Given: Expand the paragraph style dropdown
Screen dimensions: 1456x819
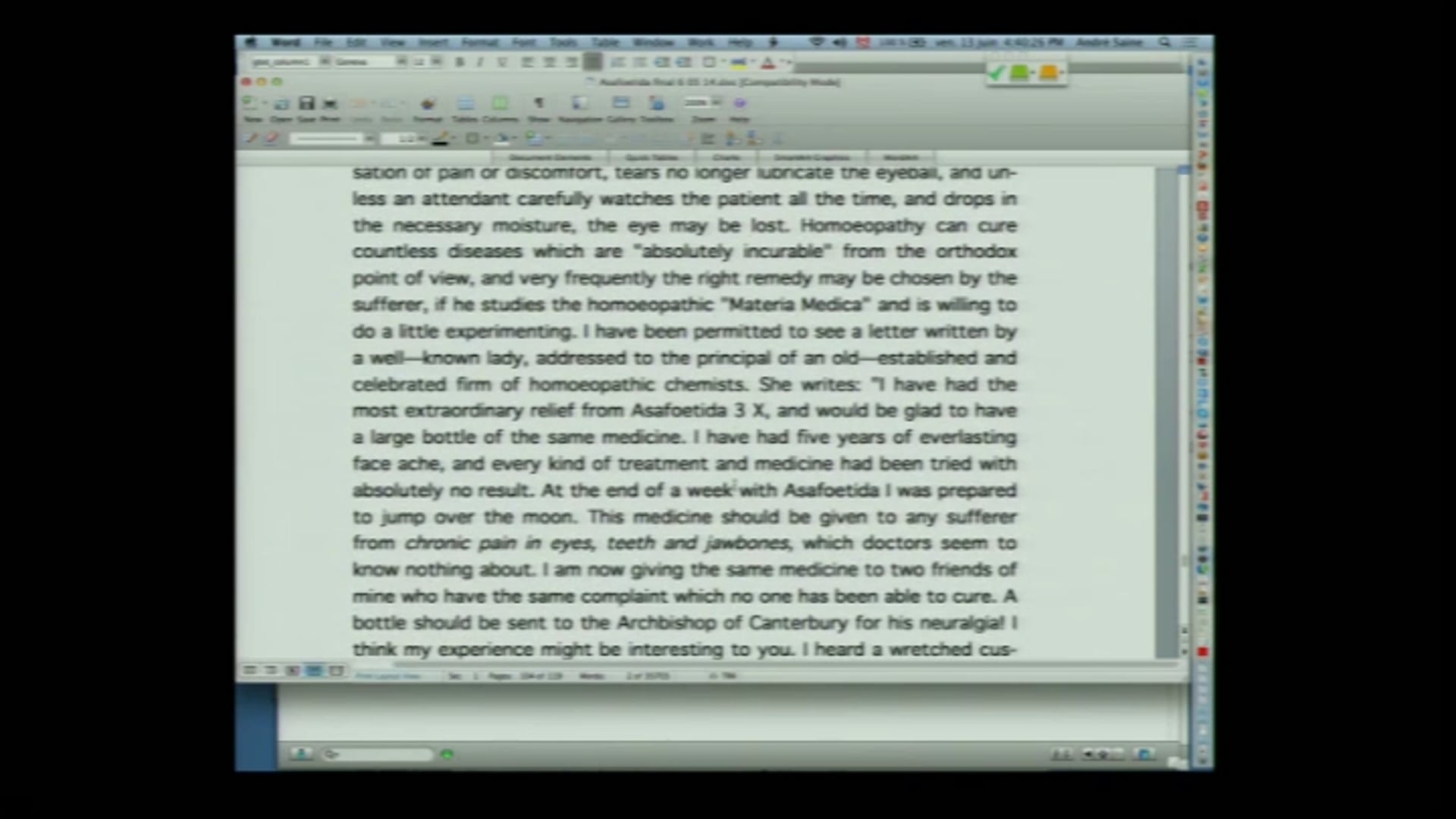Looking at the screenshot, I should [x=324, y=61].
